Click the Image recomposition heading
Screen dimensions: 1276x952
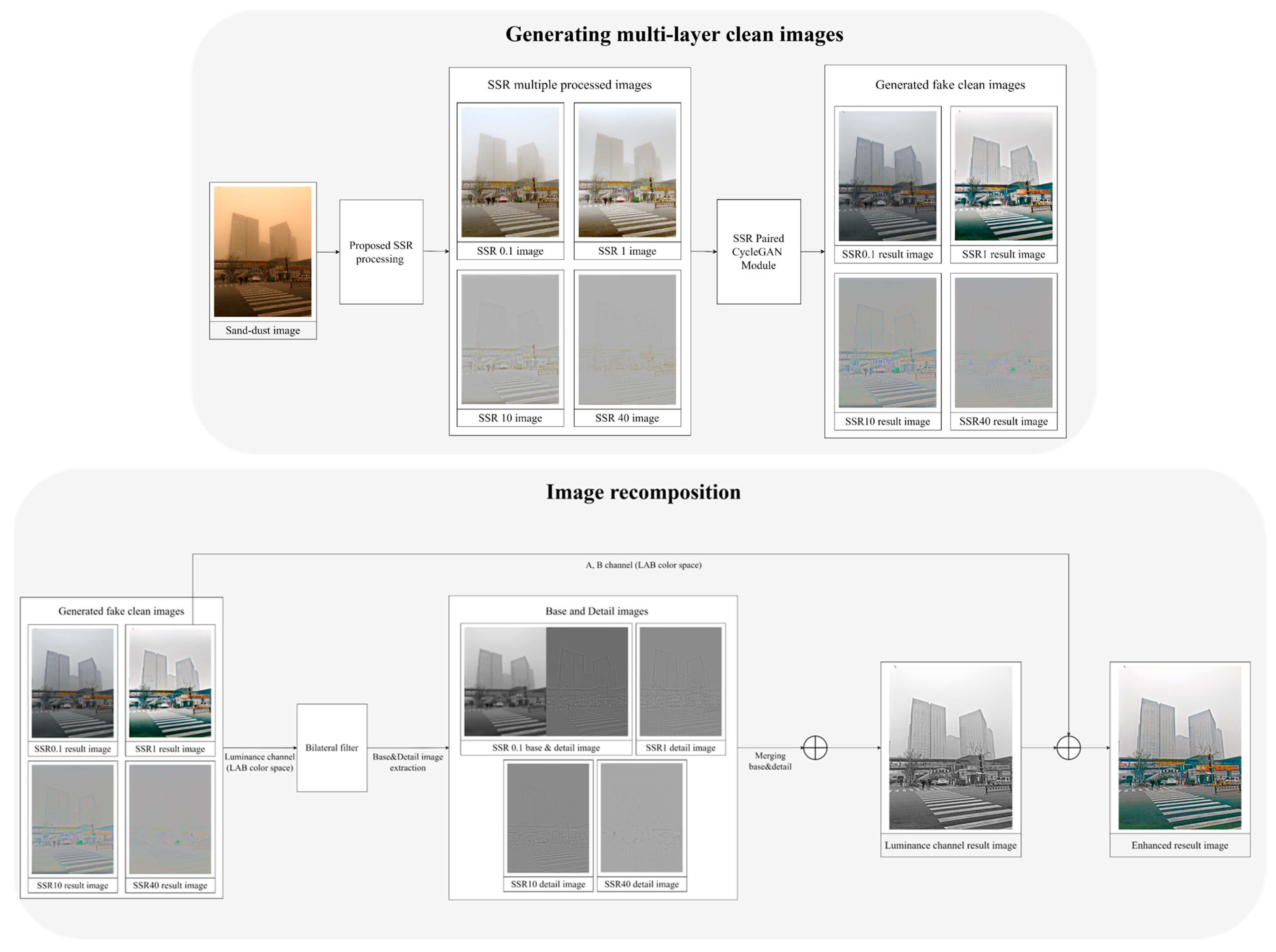point(643,492)
